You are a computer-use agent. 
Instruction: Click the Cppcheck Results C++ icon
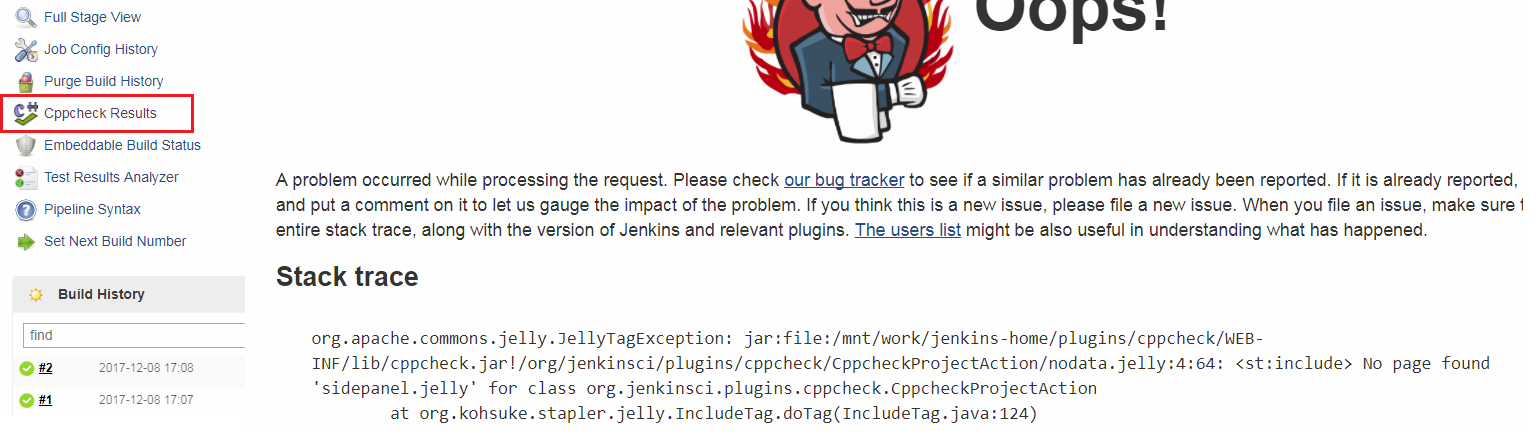(26, 113)
